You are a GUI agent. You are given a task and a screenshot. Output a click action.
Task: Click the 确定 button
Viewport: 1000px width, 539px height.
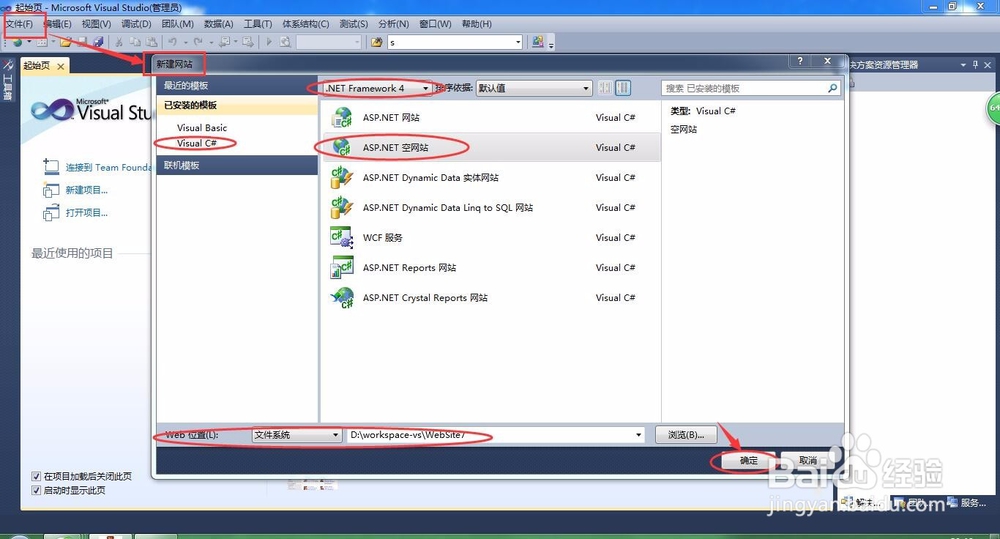click(x=749, y=461)
